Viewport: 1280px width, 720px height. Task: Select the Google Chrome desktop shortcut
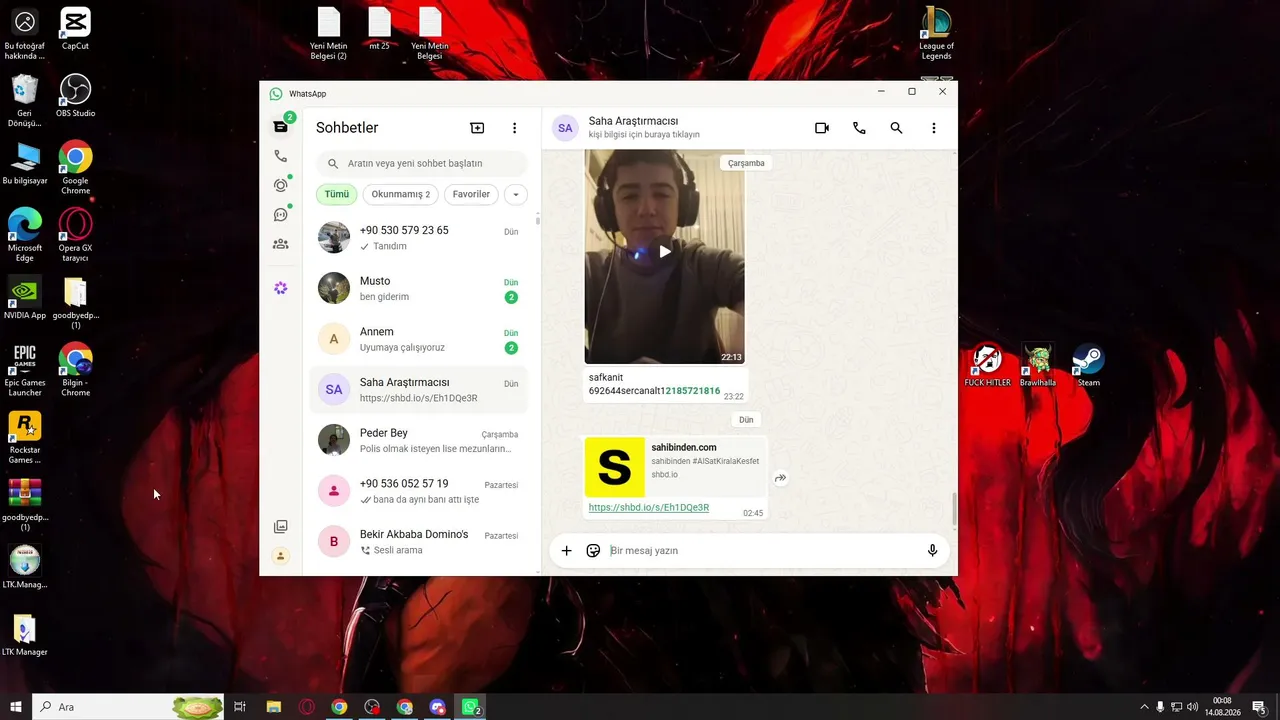[75, 168]
